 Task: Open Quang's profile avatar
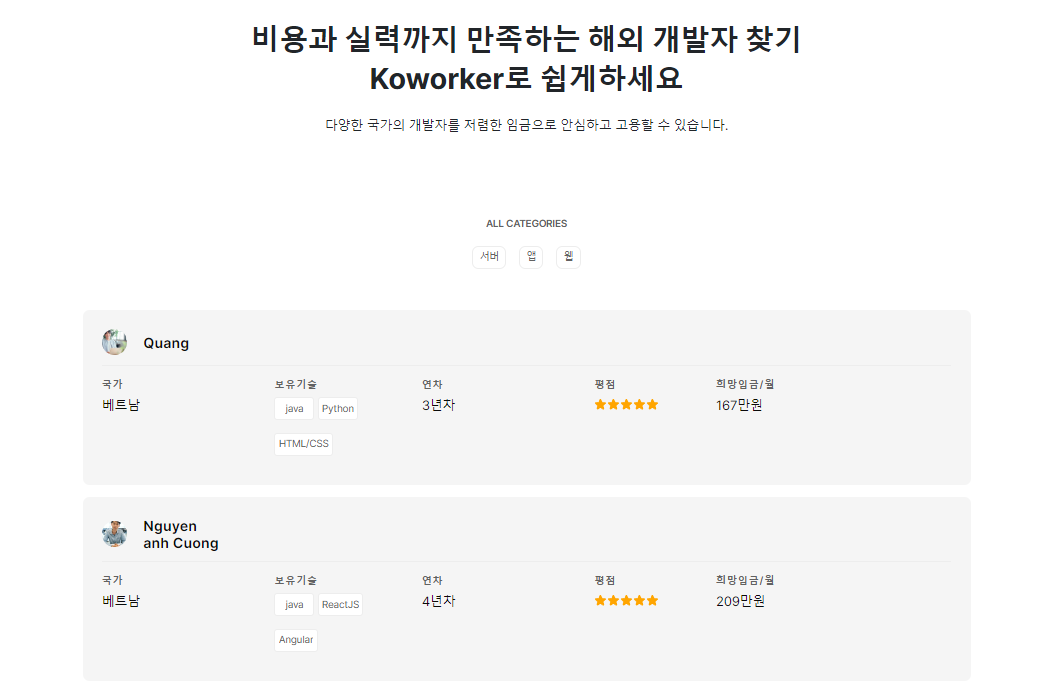[115, 343]
